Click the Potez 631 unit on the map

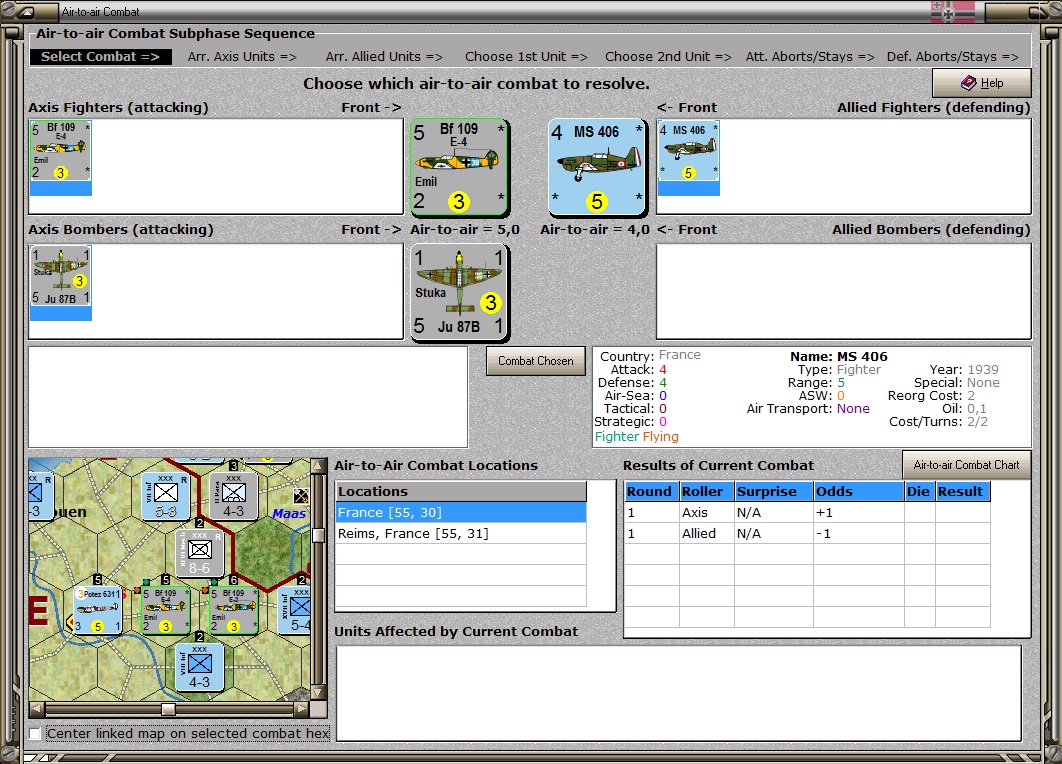pos(98,610)
